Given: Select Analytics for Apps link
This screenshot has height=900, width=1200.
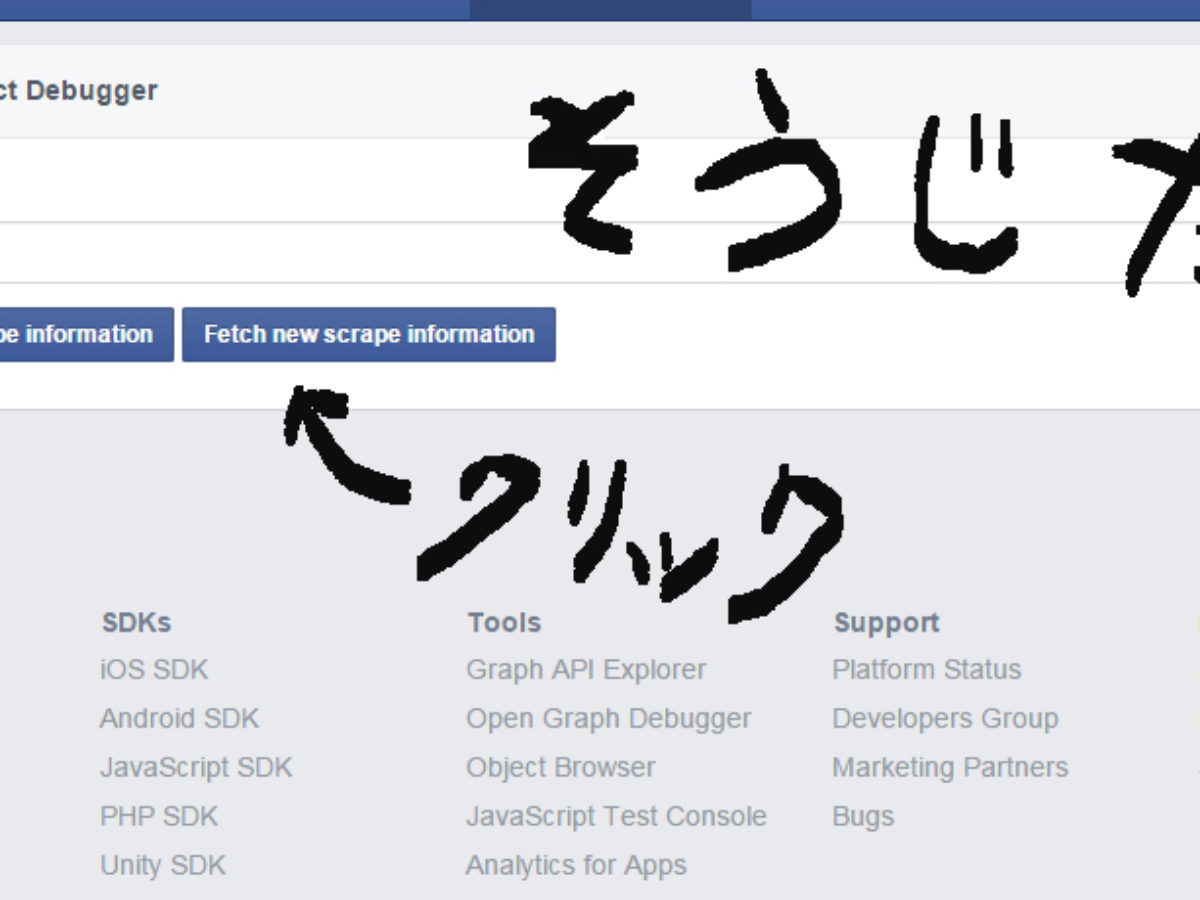Looking at the screenshot, I should tap(576, 865).
